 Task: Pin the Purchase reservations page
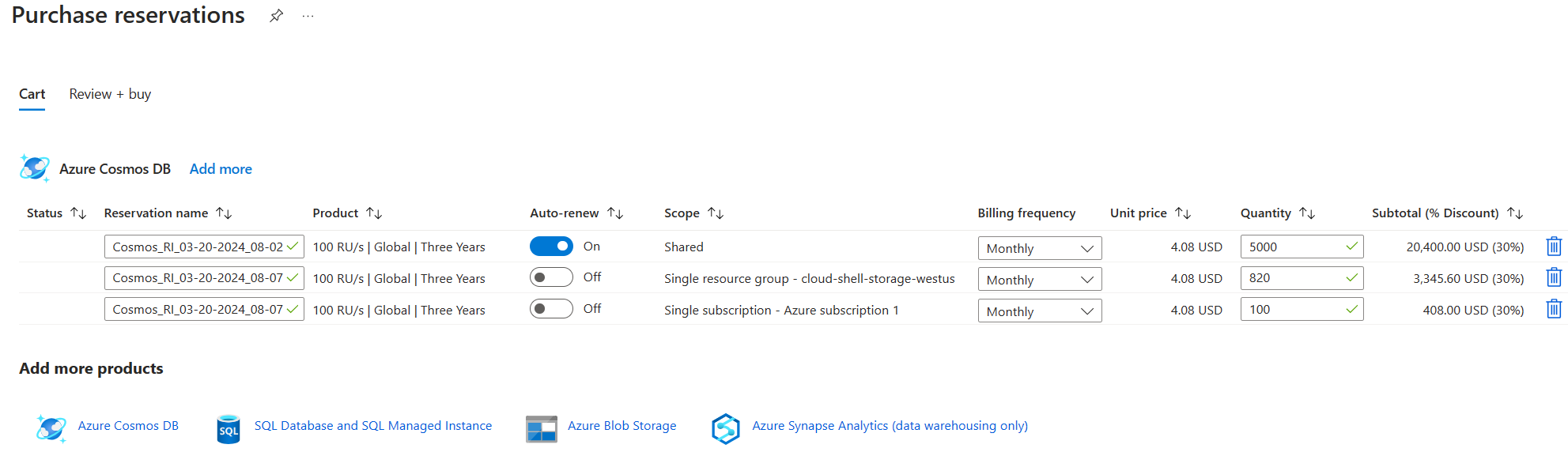[x=276, y=16]
